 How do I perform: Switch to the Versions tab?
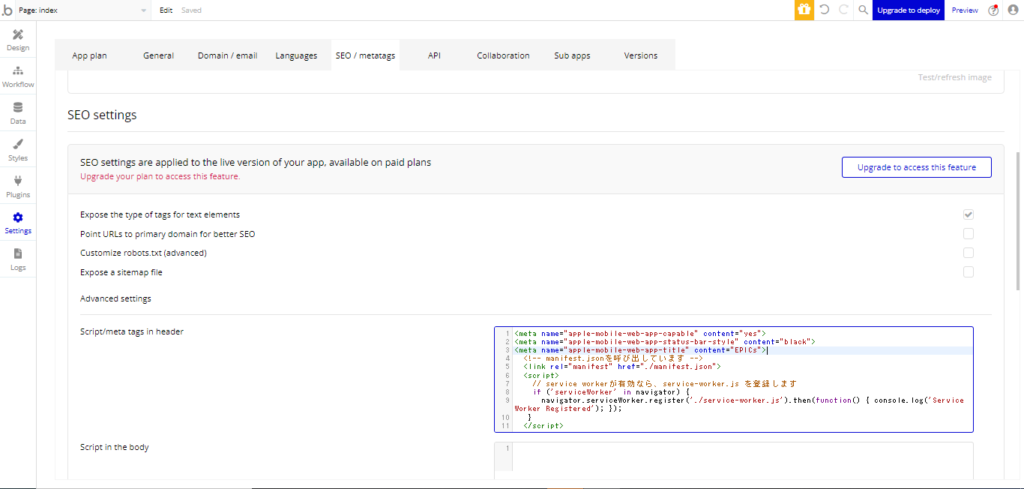point(641,56)
